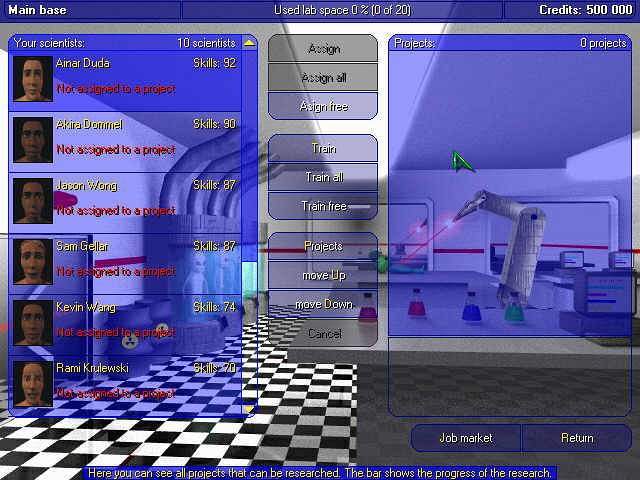The image size is (640, 480).
Task: Select Kevin Wang's portrait
Action: [33, 323]
